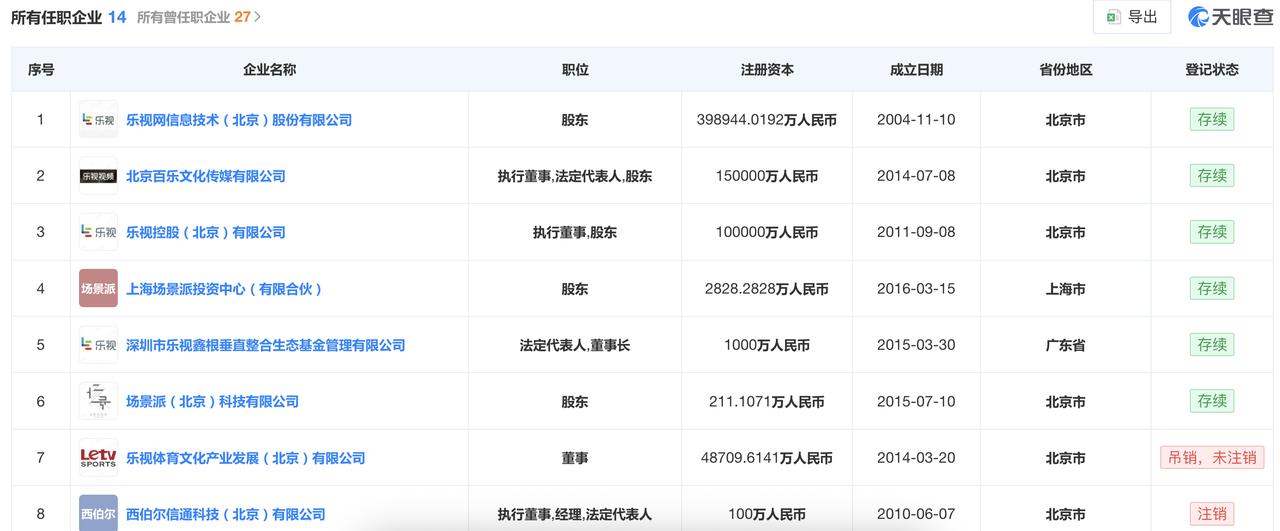Click the 存续 tag for 深圳市乐视鑫根 row
1280x531 pixels.
(1212, 344)
